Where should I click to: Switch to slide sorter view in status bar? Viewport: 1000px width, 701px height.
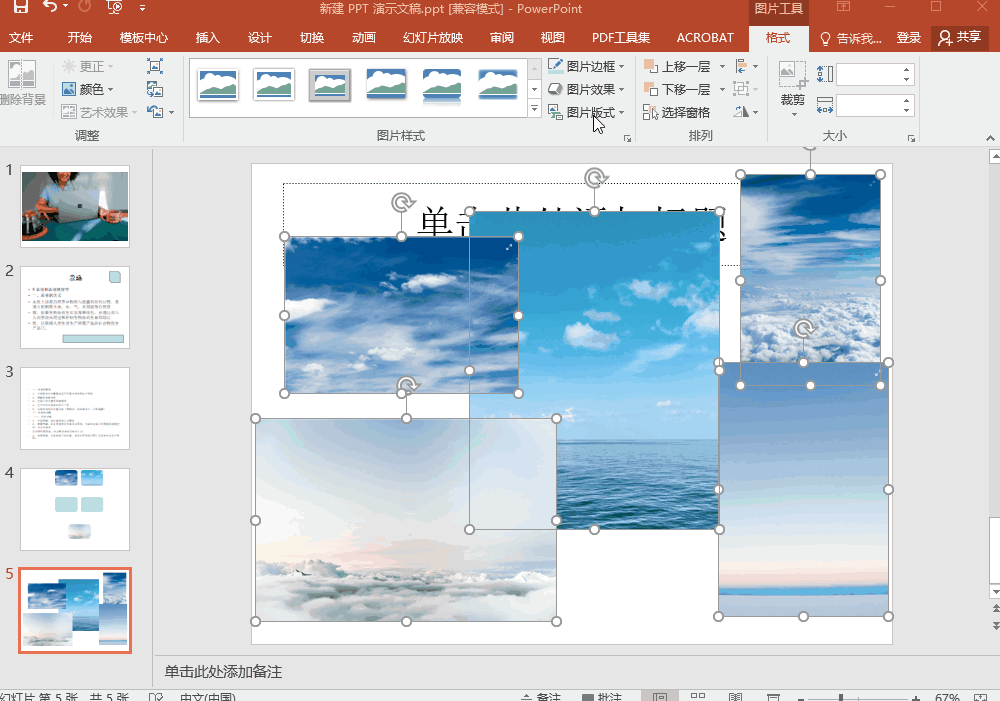tap(698, 697)
